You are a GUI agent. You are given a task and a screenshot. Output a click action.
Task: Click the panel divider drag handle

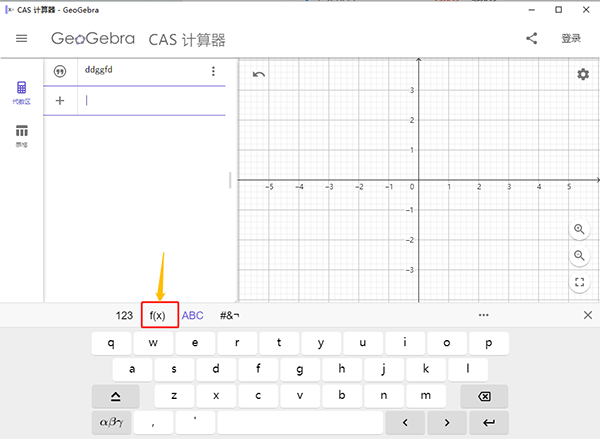pyautogui.click(x=230, y=180)
